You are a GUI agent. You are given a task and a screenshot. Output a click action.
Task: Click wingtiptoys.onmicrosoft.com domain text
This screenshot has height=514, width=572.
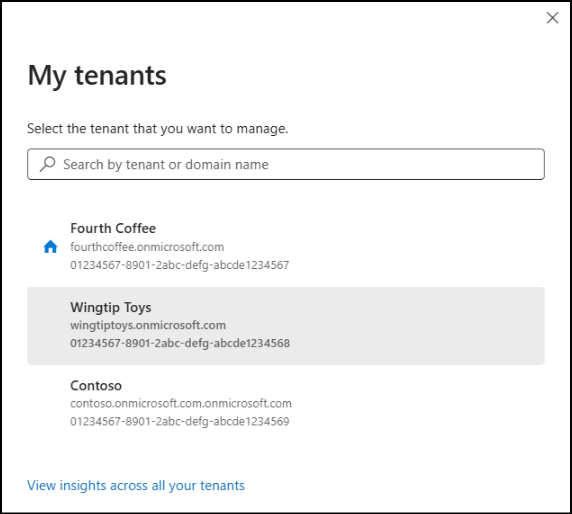(148, 325)
